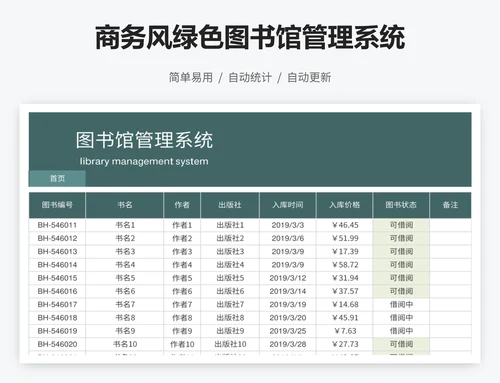This screenshot has width=500, height=383.
Task: Select the 作者2 cell
Action: (x=182, y=238)
